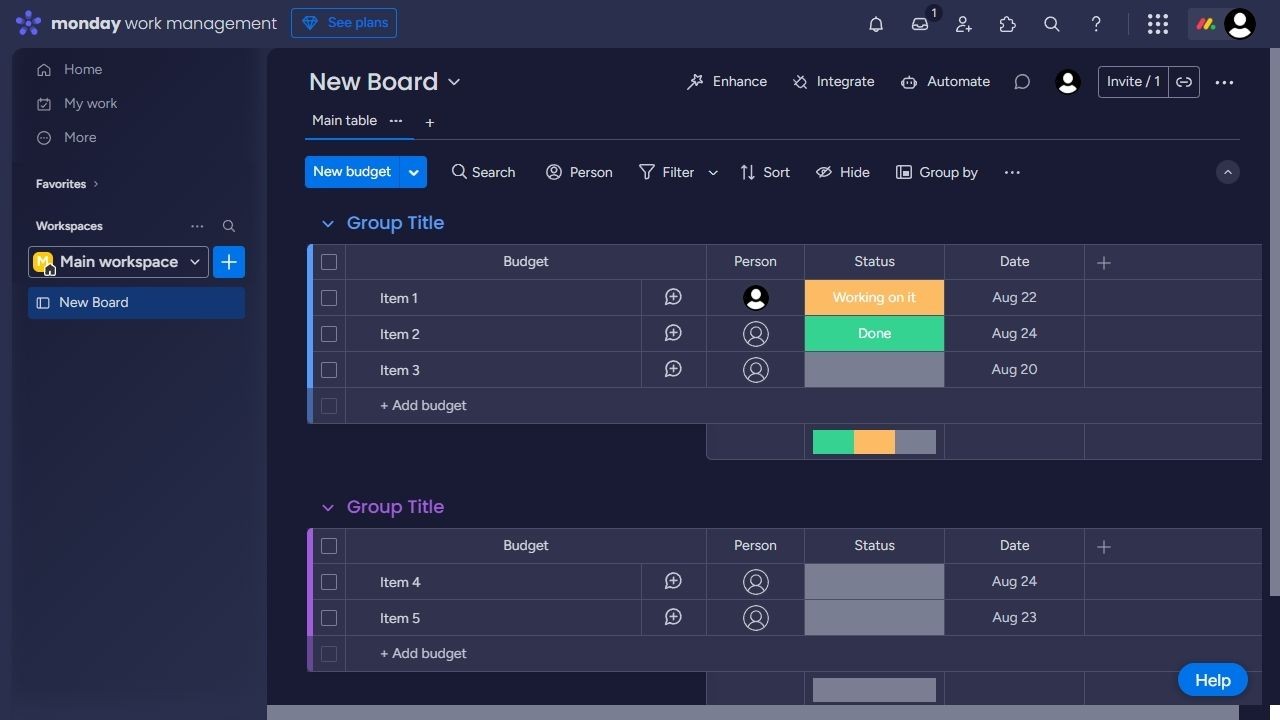
Task: Select the Item 1 row checkbox
Action: point(329,297)
